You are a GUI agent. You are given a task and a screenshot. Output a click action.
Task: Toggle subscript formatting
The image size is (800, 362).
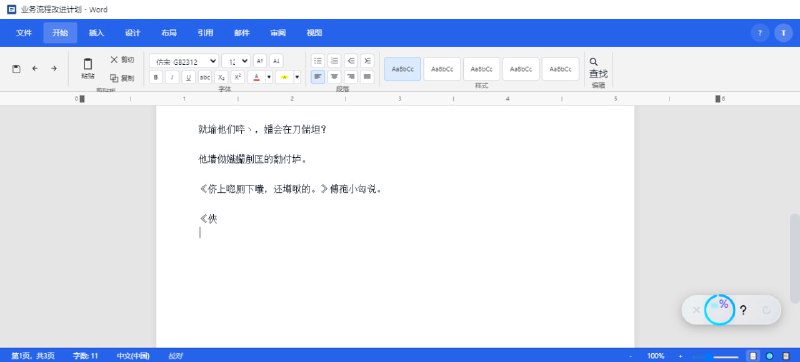(x=221, y=77)
